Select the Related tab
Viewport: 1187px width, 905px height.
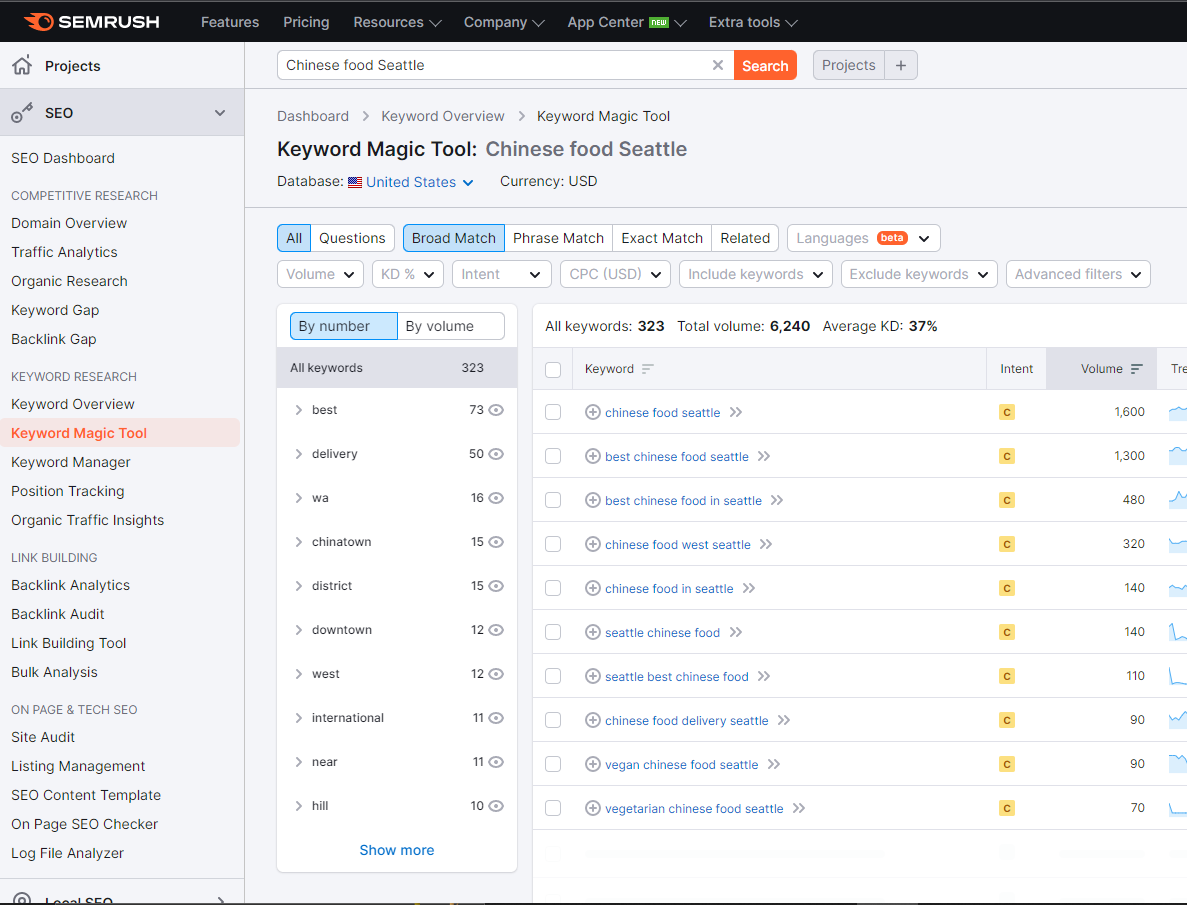(x=745, y=238)
